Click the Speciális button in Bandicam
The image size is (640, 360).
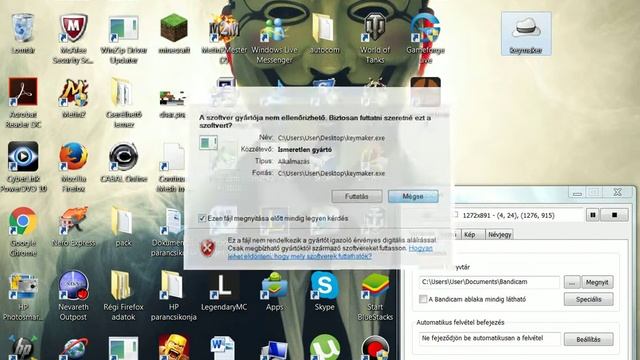(x=589, y=299)
